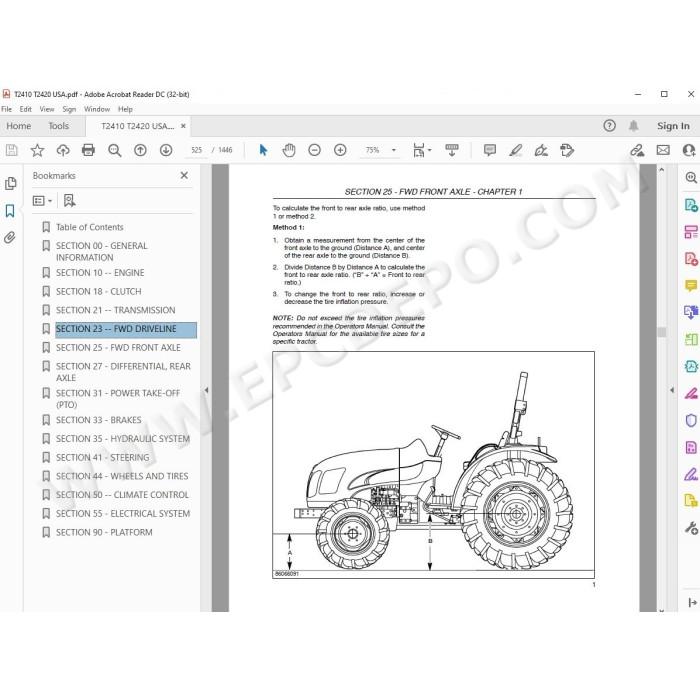The width and height of the screenshot is (700, 700).
Task: Click Sign In button
Action: coord(673,126)
